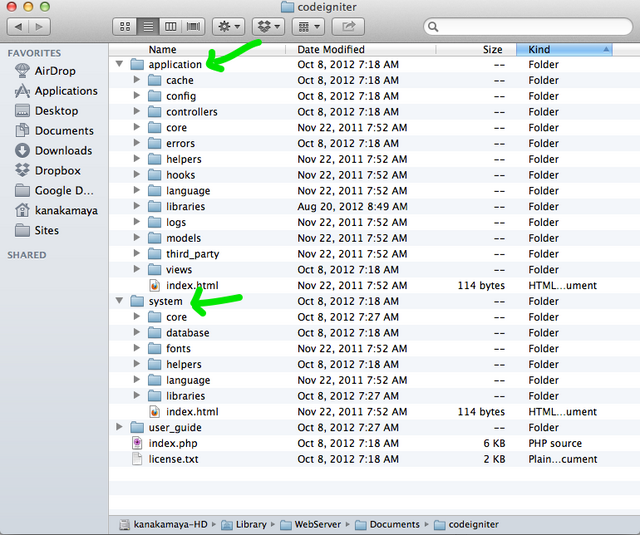Screen dimensions: 640x535
Task: Open the kanakamaya home folder in sidebar
Action: click(56, 211)
